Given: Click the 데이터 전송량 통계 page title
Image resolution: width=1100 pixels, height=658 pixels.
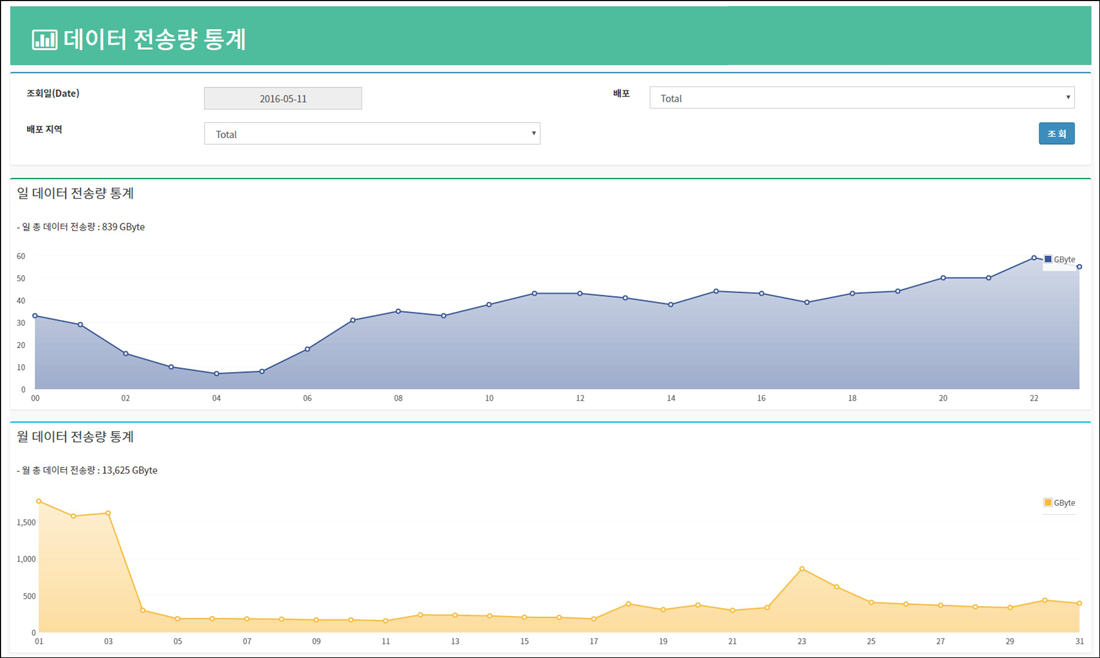Looking at the screenshot, I should pyautogui.click(x=154, y=39).
